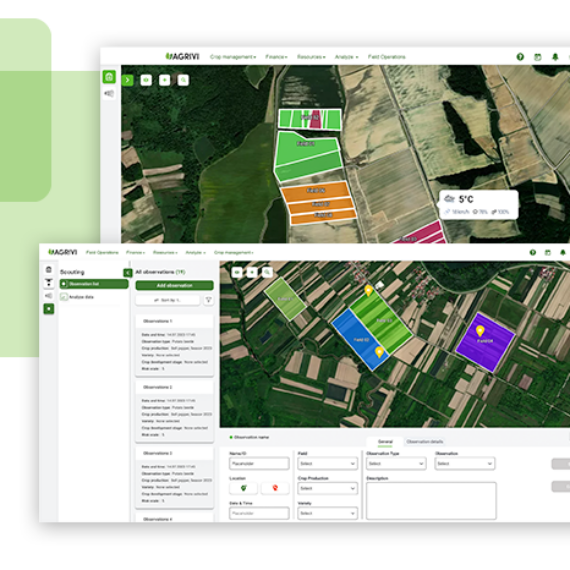
Task: Select Analyze data in Scouting panel
Action: 81,297
